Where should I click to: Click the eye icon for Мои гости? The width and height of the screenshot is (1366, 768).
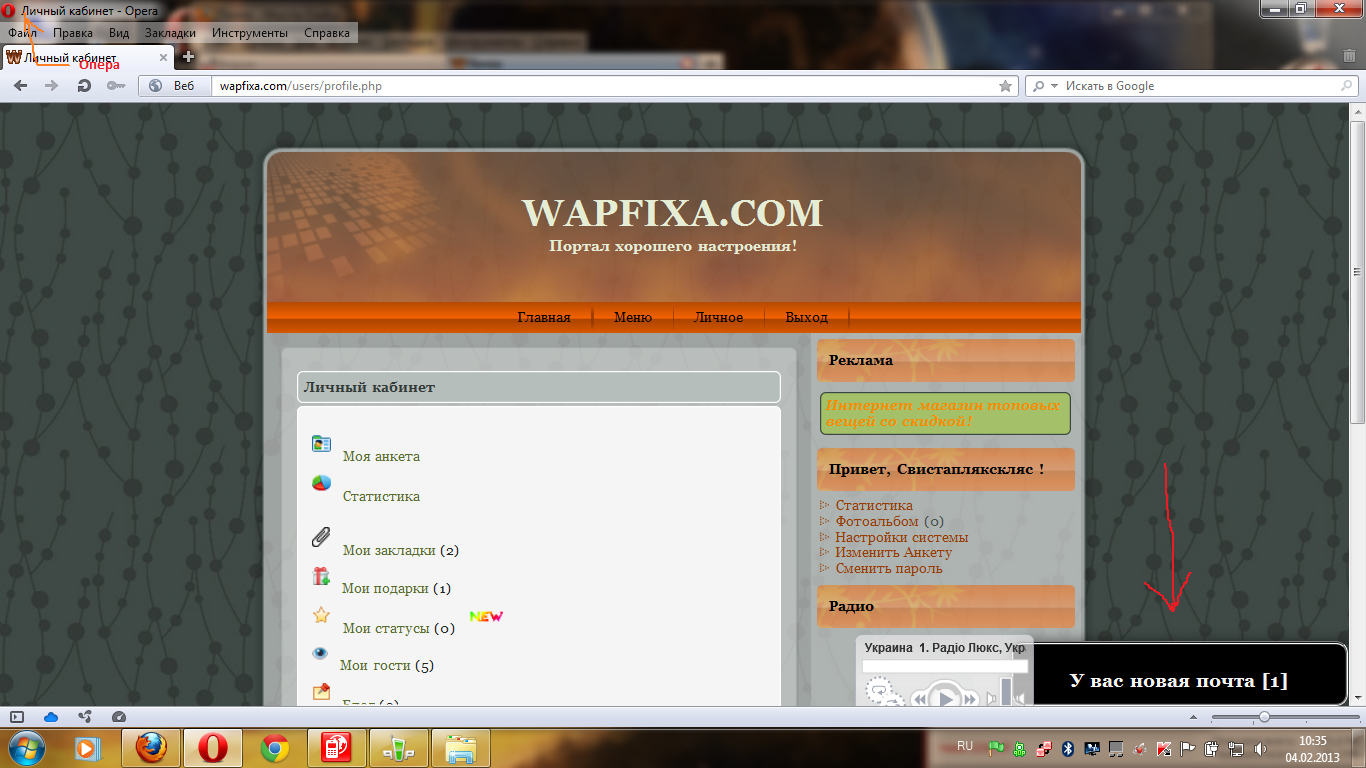tap(320, 653)
